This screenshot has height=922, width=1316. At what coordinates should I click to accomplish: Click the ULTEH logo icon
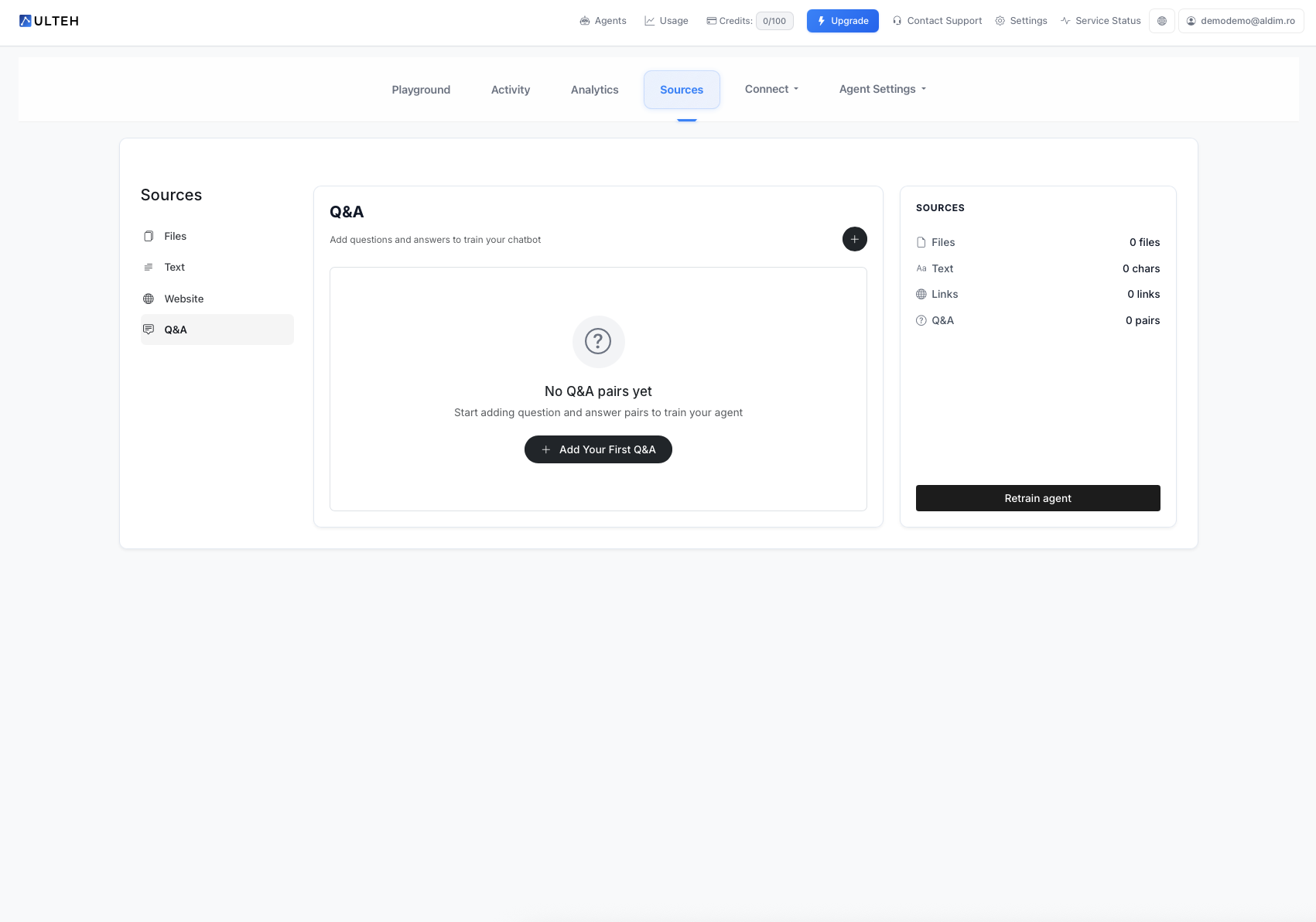click(26, 21)
